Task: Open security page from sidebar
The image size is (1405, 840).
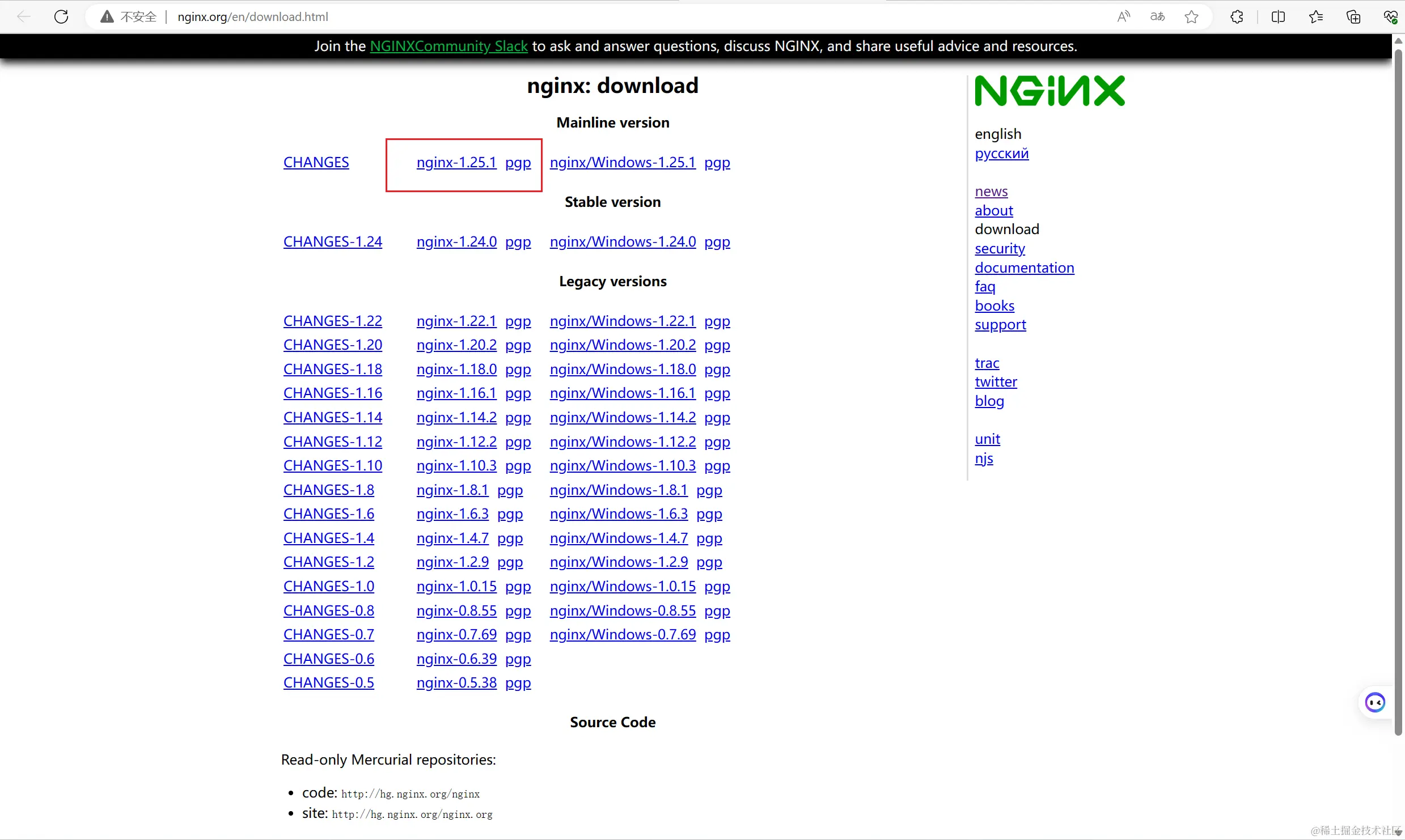Action: point(1000,248)
